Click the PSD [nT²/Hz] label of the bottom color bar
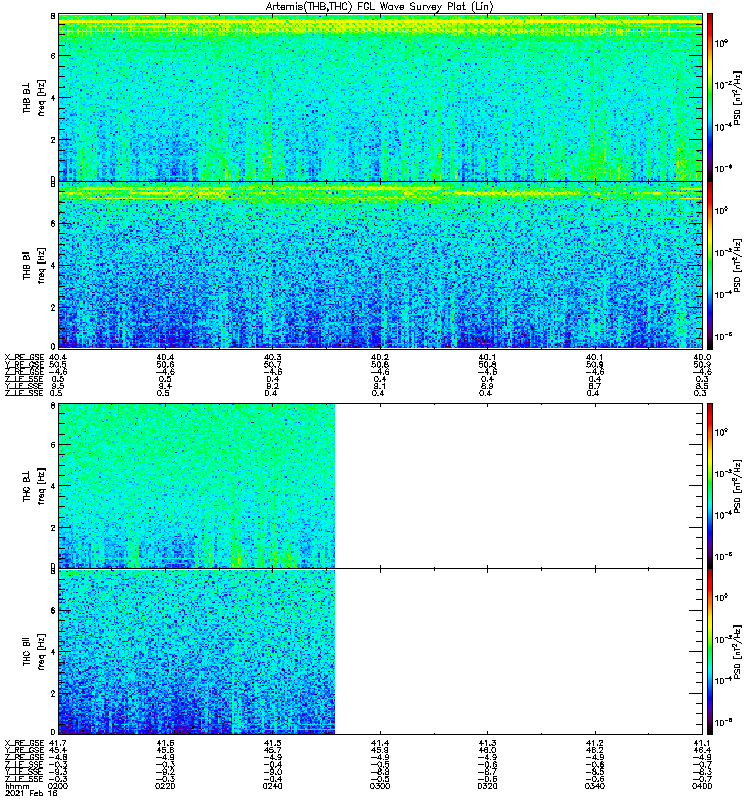 tap(737, 652)
